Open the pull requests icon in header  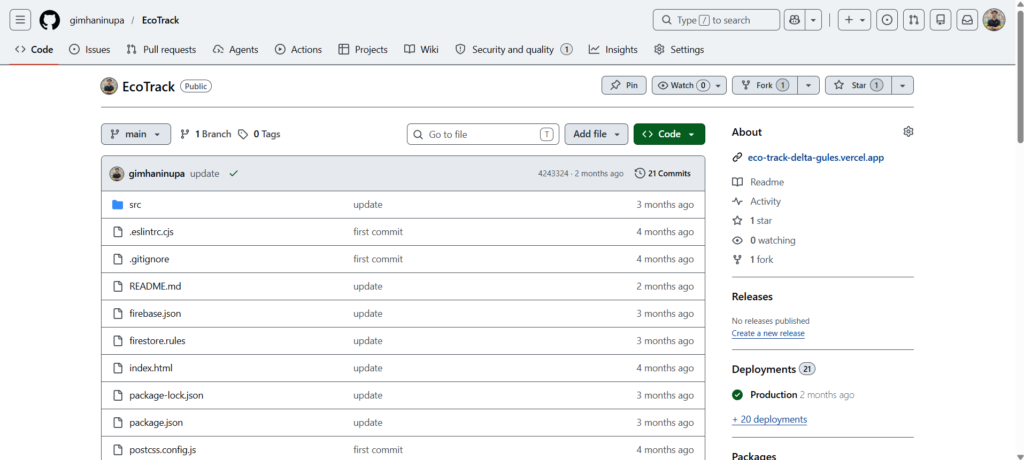pyautogui.click(x=914, y=20)
